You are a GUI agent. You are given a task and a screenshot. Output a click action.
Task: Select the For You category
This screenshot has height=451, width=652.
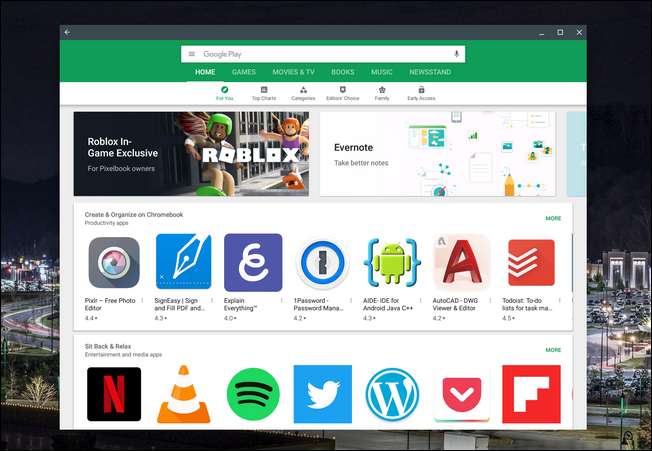coord(225,94)
